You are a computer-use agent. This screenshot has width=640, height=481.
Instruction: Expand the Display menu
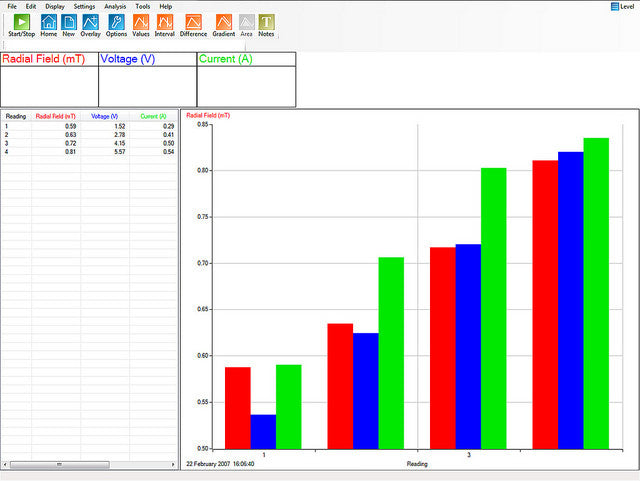tap(56, 6)
